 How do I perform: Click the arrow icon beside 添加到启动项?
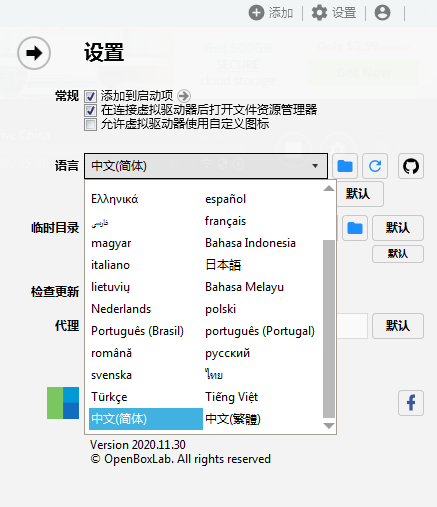click(184, 96)
